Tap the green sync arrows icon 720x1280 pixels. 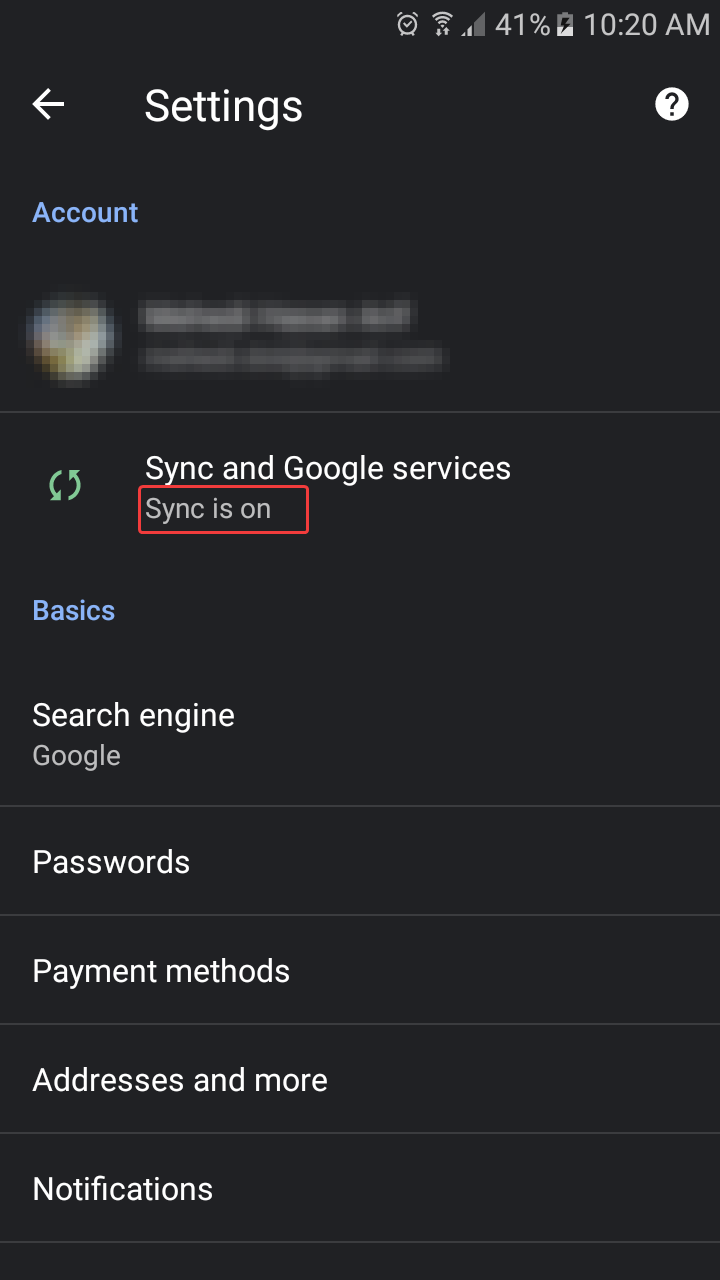click(65, 486)
